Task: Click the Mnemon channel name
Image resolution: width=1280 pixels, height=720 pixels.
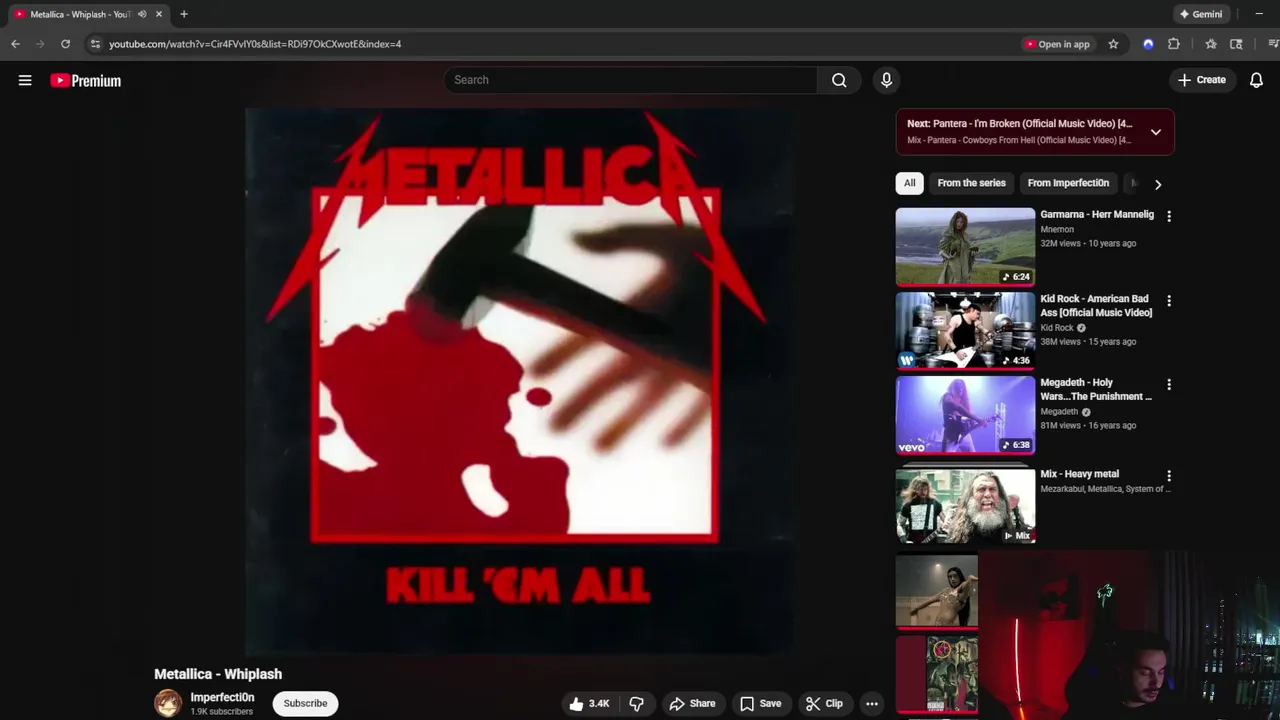Action: coord(1057,229)
